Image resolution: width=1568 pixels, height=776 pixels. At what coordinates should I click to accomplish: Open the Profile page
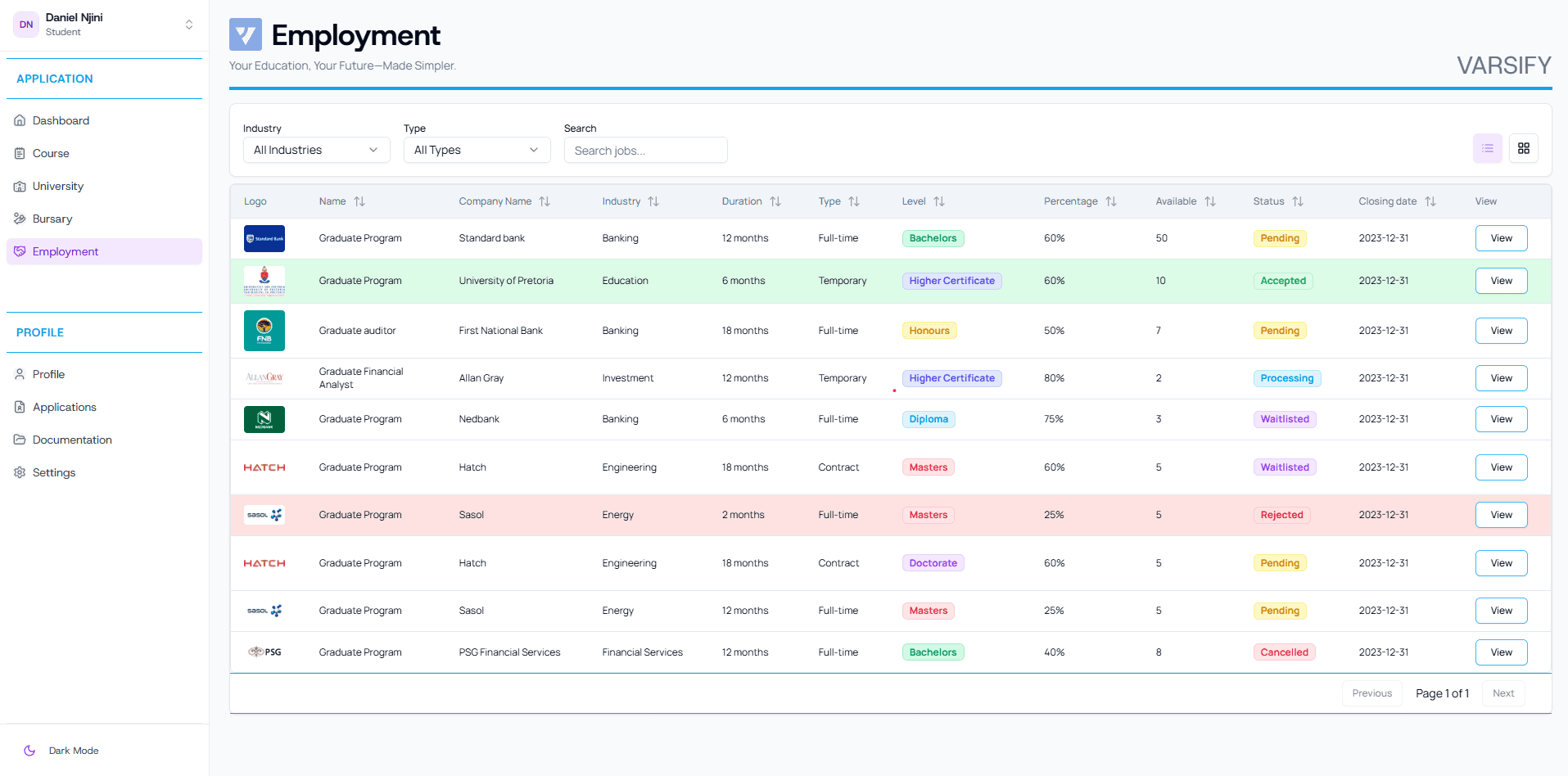click(47, 374)
